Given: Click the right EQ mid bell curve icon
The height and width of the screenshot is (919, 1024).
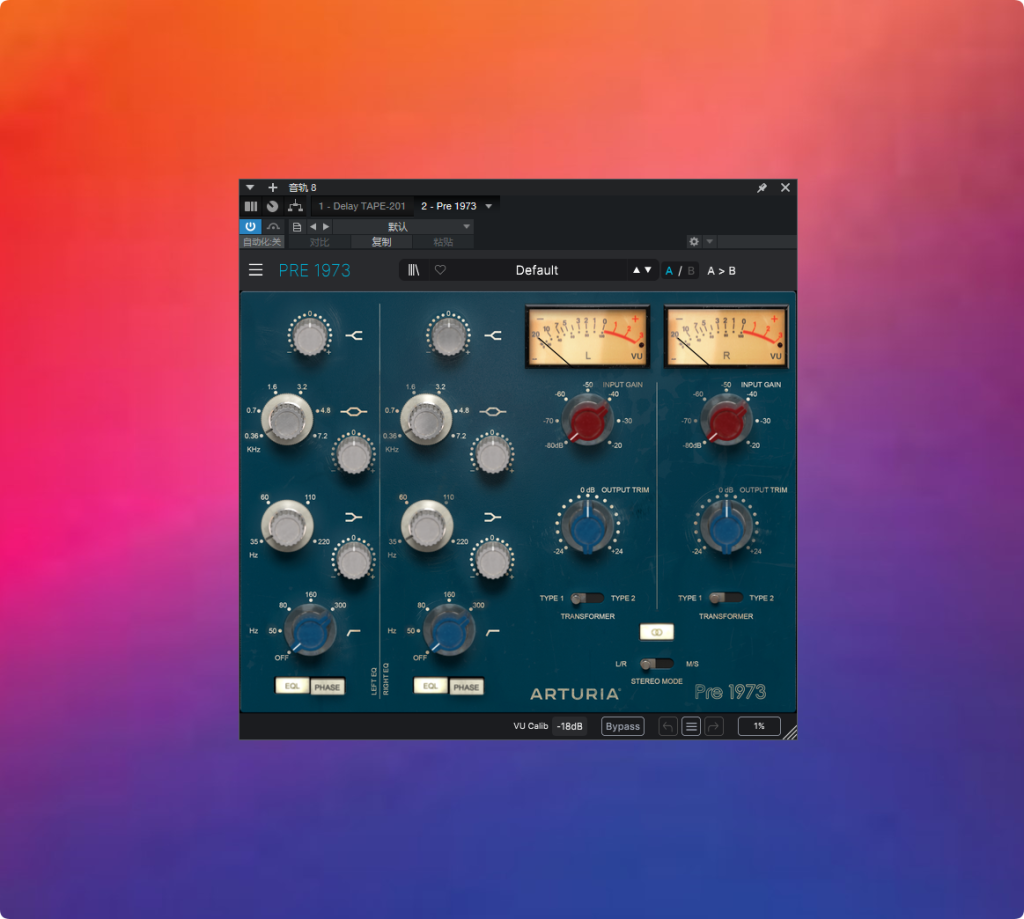Looking at the screenshot, I should pos(492,411).
